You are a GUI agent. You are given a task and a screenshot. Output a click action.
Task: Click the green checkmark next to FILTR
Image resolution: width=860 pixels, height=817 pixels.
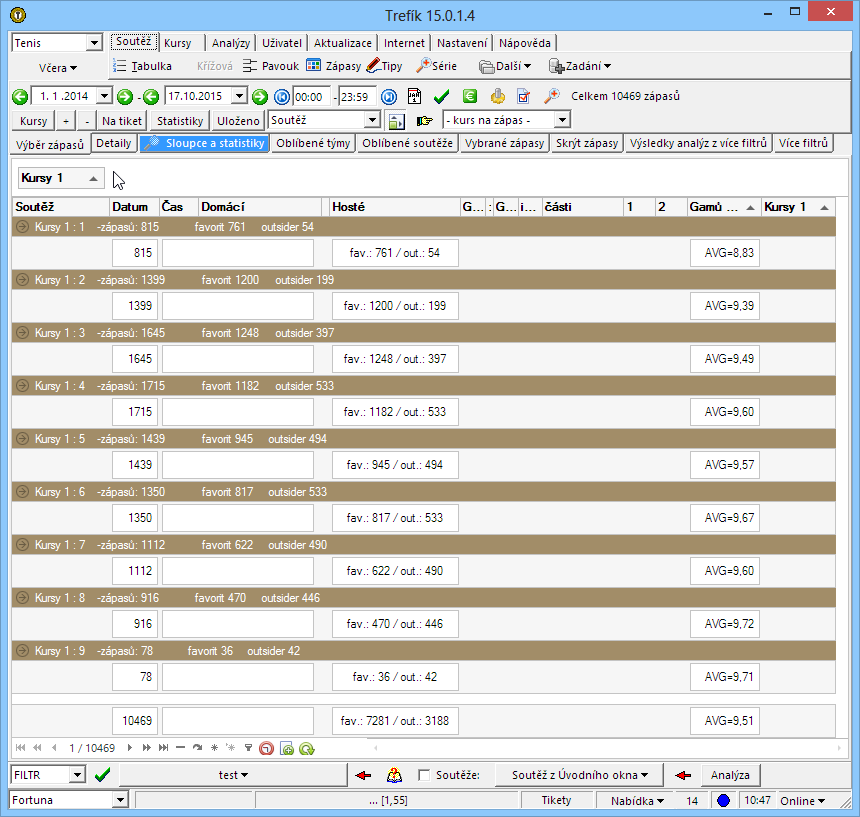click(x=102, y=775)
